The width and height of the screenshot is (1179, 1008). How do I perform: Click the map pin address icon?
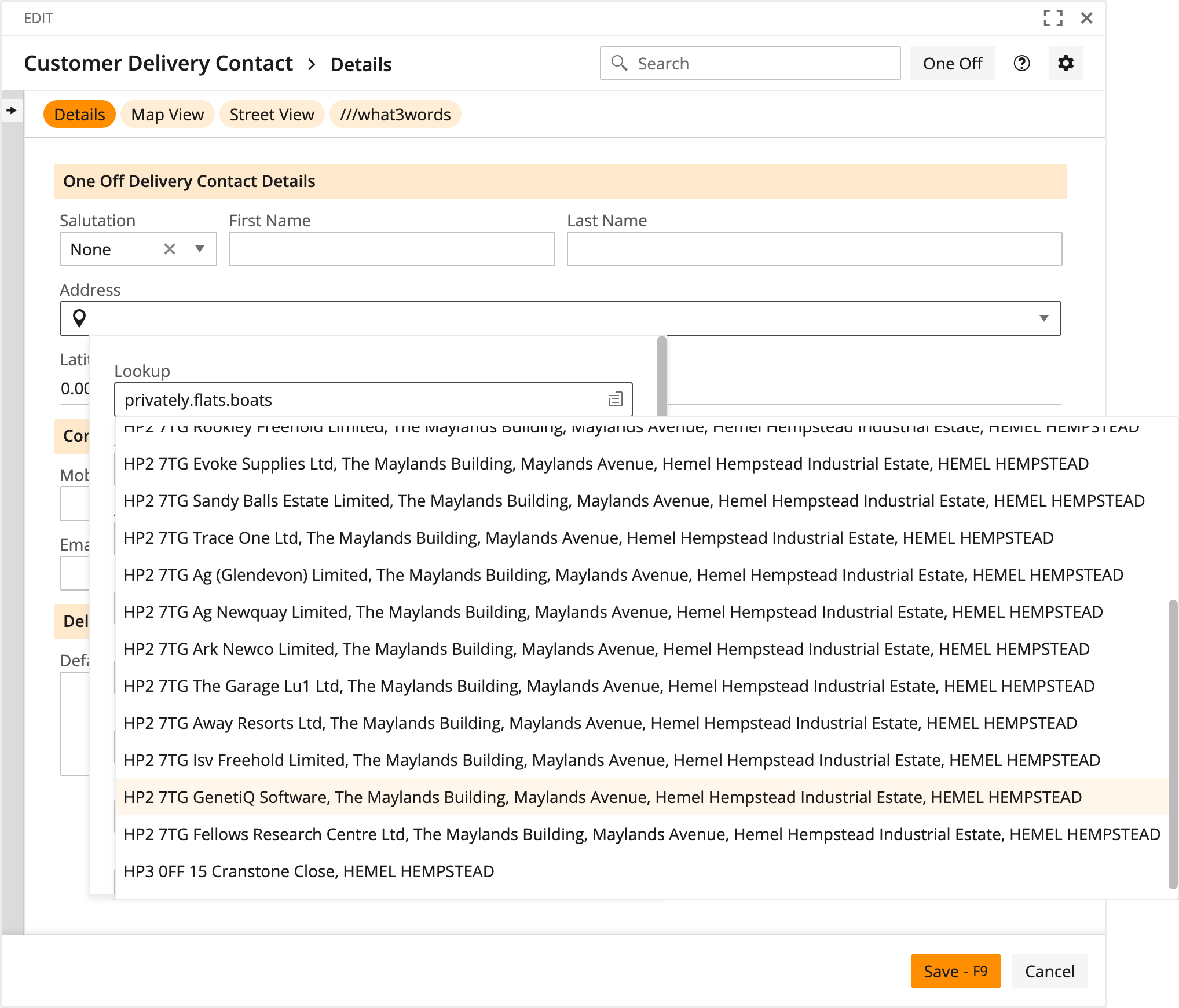click(x=79, y=318)
